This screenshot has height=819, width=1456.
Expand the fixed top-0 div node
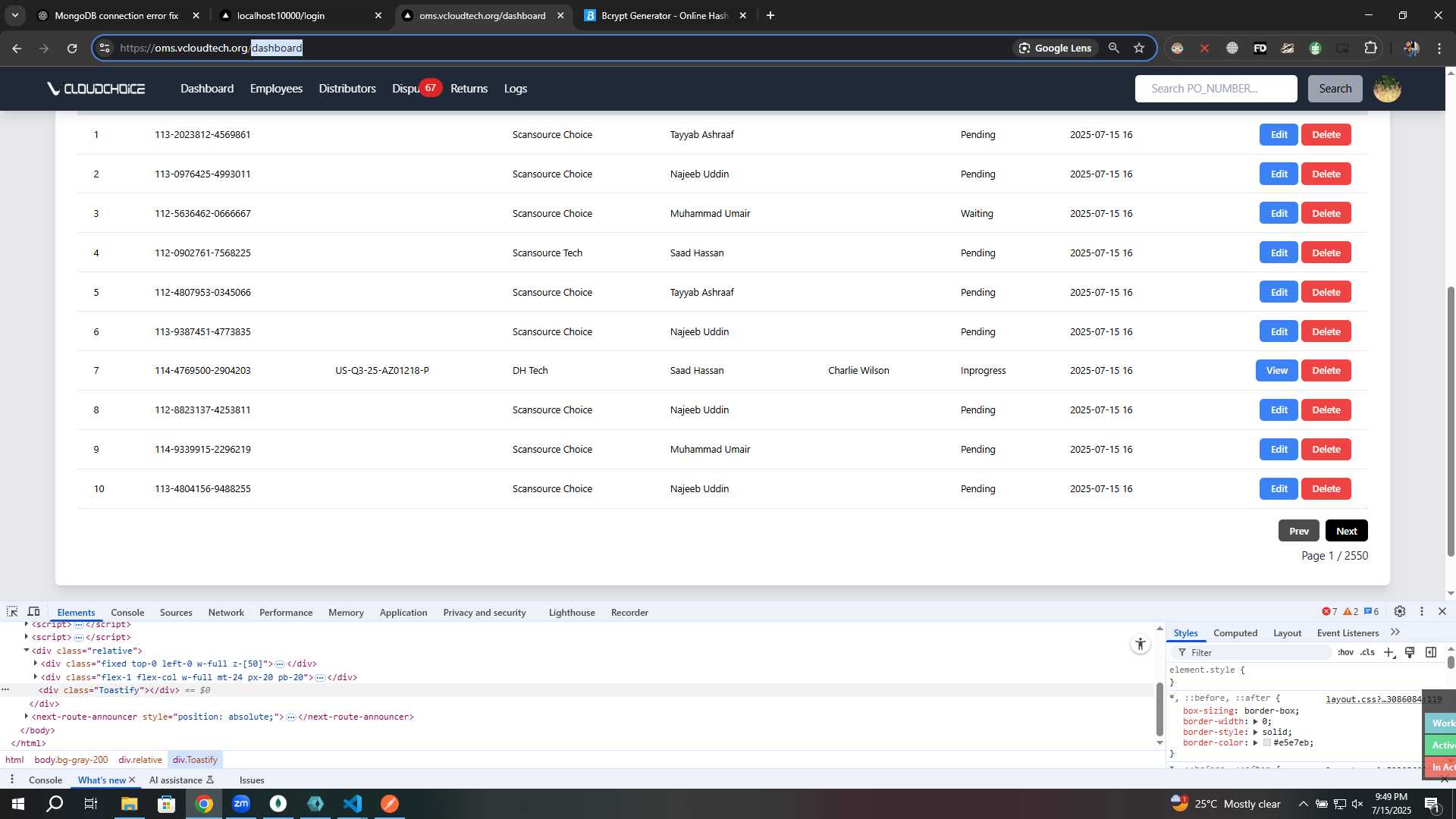36,663
